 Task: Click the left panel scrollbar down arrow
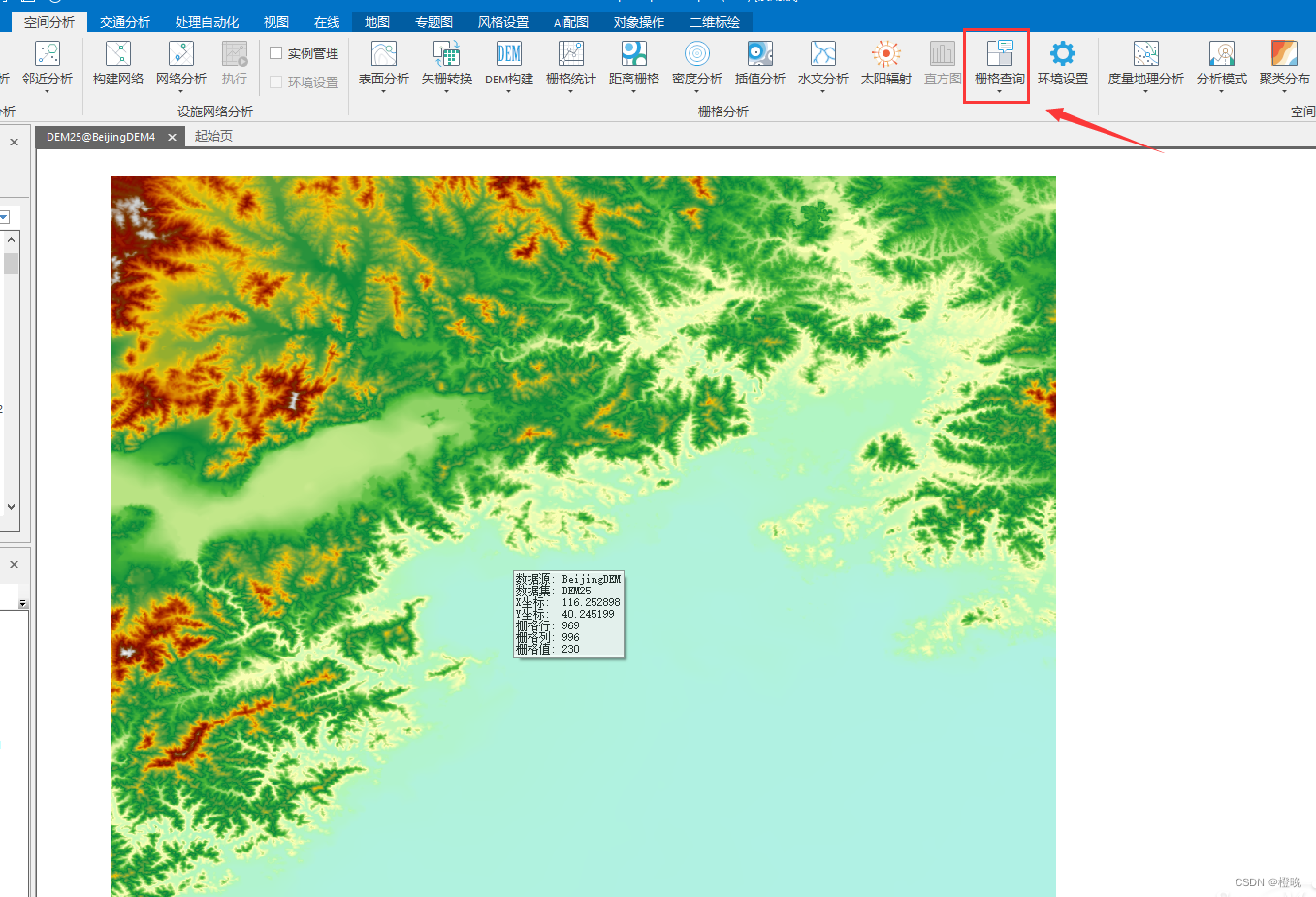pos(11,506)
